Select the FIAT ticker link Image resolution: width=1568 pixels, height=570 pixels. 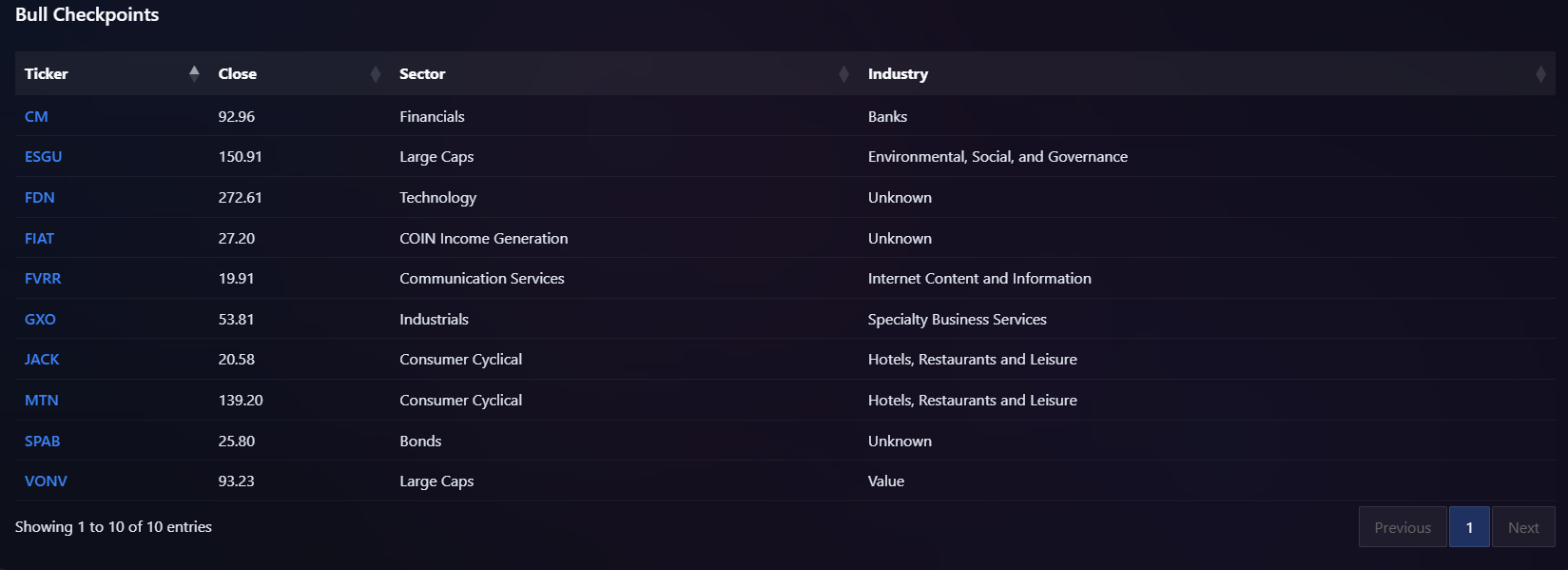pyautogui.click(x=39, y=238)
